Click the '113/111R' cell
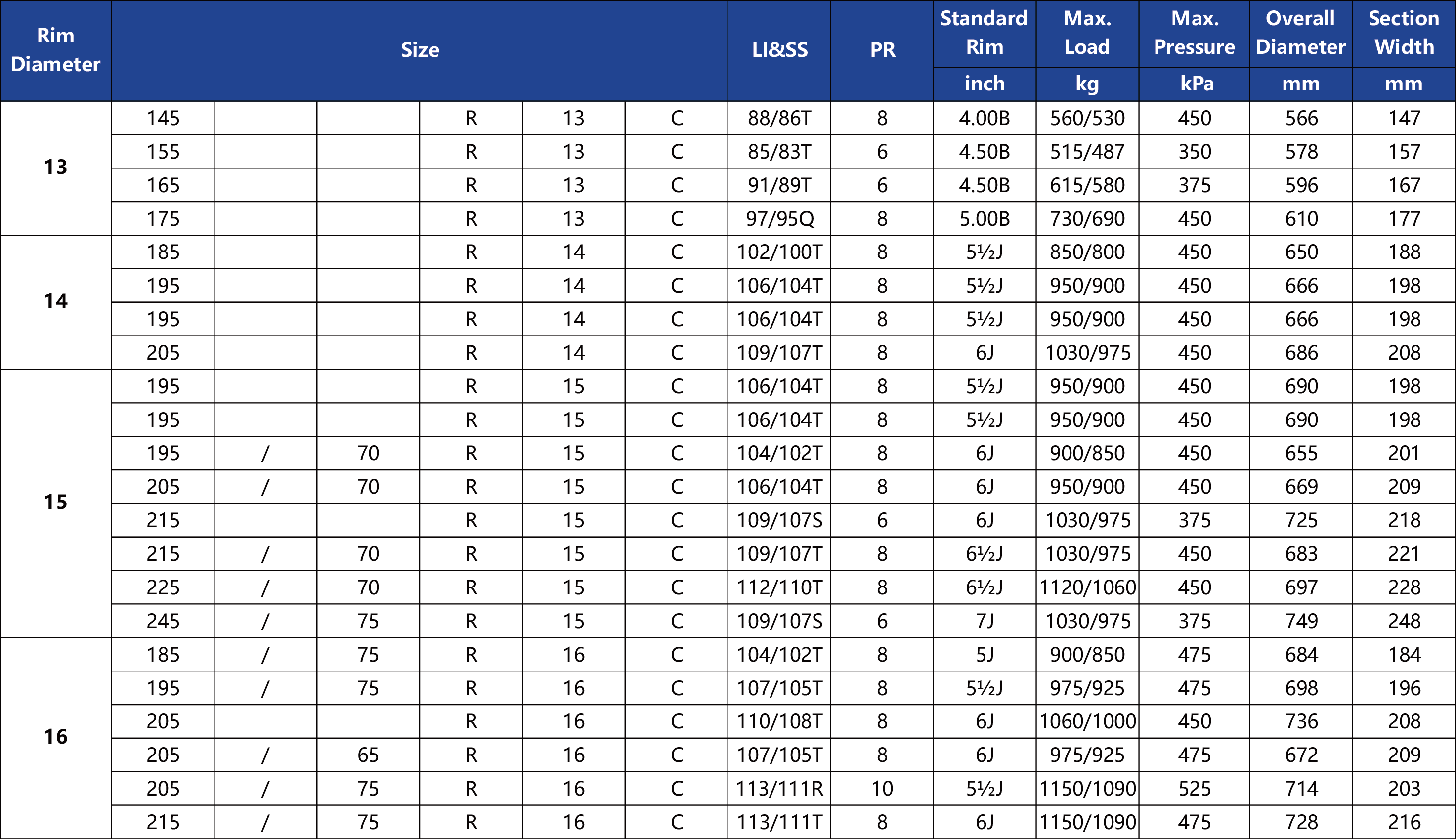The height and width of the screenshot is (839, 1456). (x=779, y=789)
